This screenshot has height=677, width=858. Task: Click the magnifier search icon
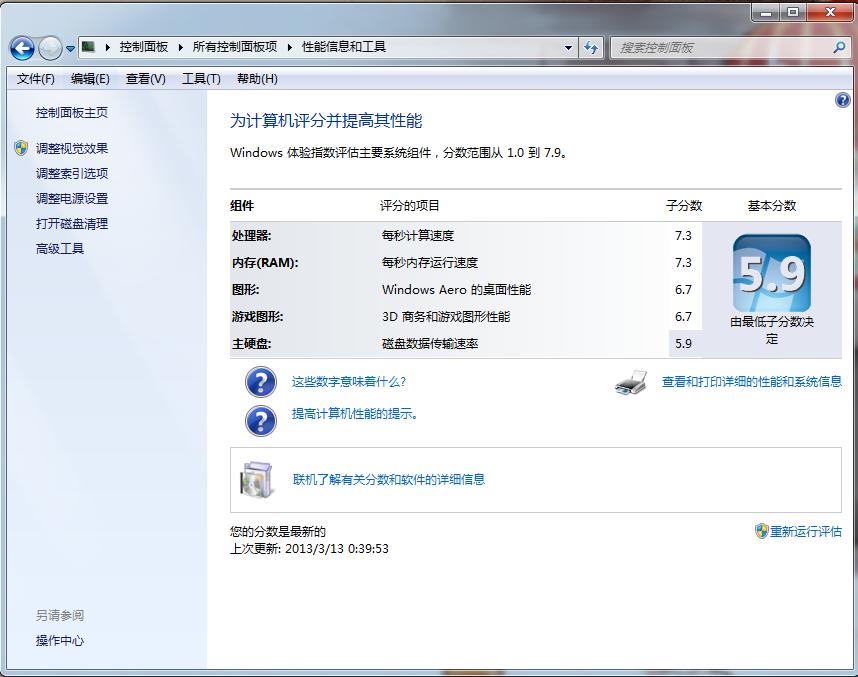[839, 48]
